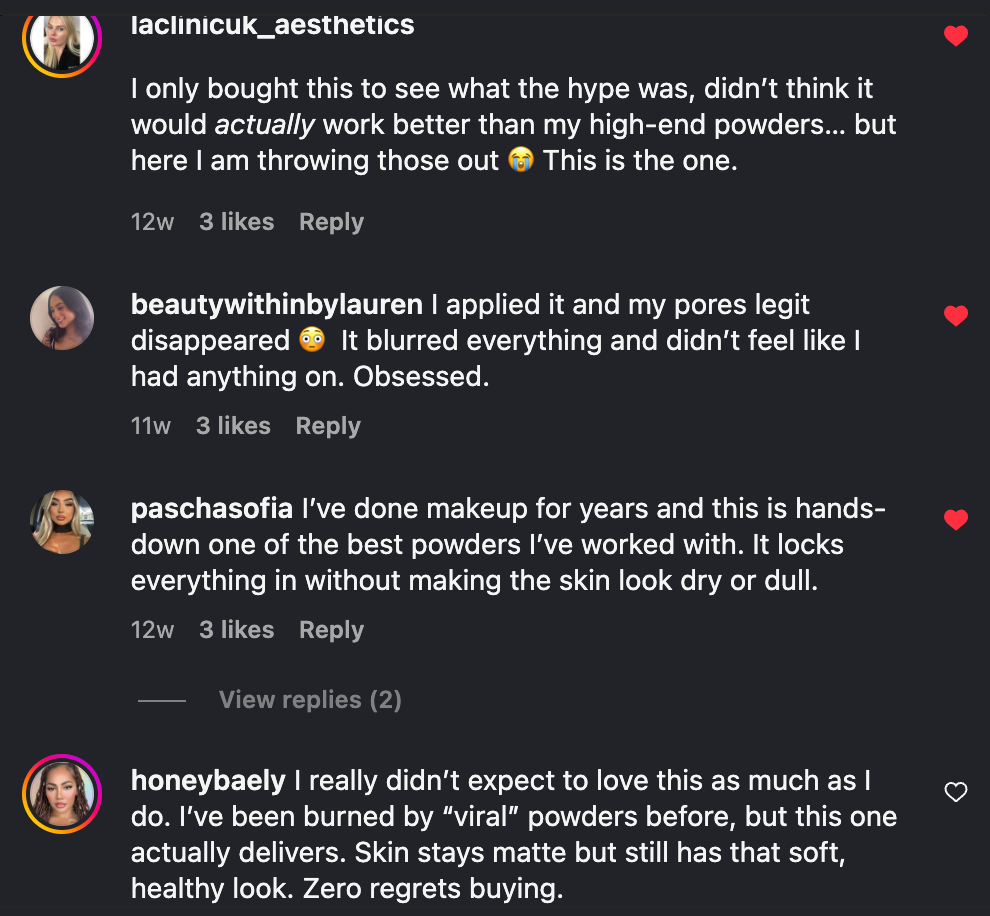
Task: Reply to paschasofia's comment
Action: (x=331, y=630)
